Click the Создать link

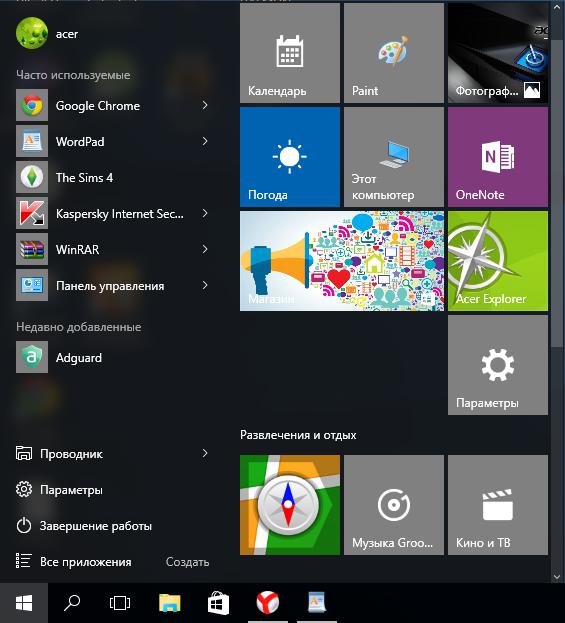[187, 562]
